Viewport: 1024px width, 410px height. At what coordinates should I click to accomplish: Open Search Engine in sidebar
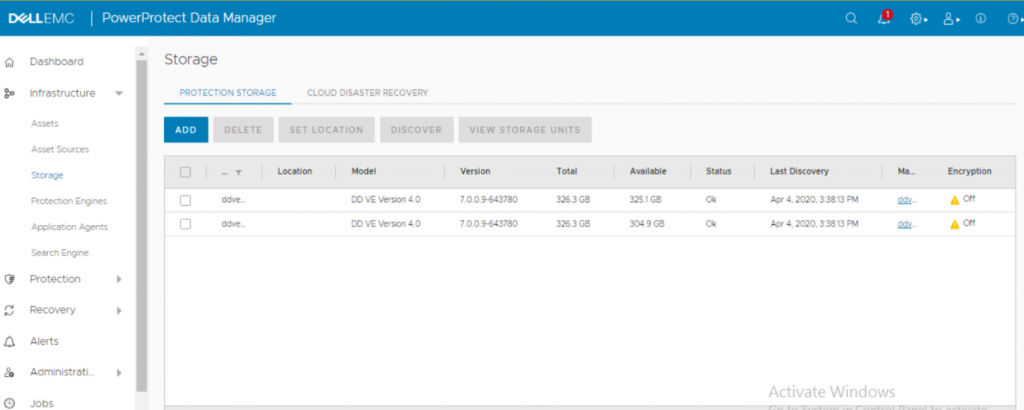point(59,253)
